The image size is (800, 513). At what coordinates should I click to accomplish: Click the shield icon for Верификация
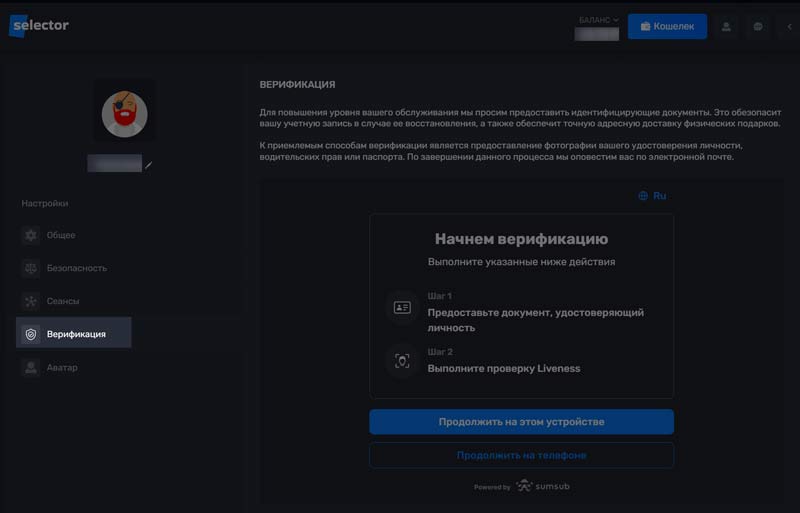point(31,334)
